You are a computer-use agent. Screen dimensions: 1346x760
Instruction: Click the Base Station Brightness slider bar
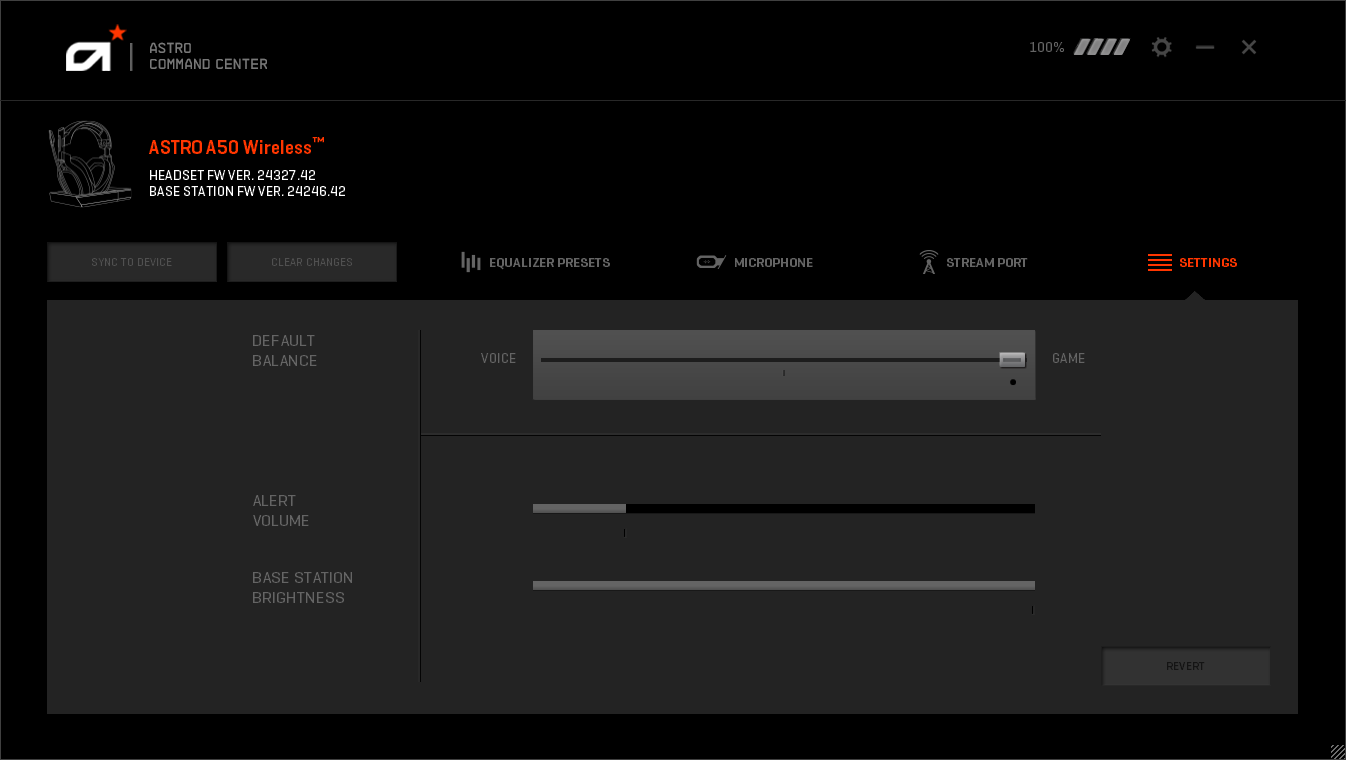click(784, 586)
